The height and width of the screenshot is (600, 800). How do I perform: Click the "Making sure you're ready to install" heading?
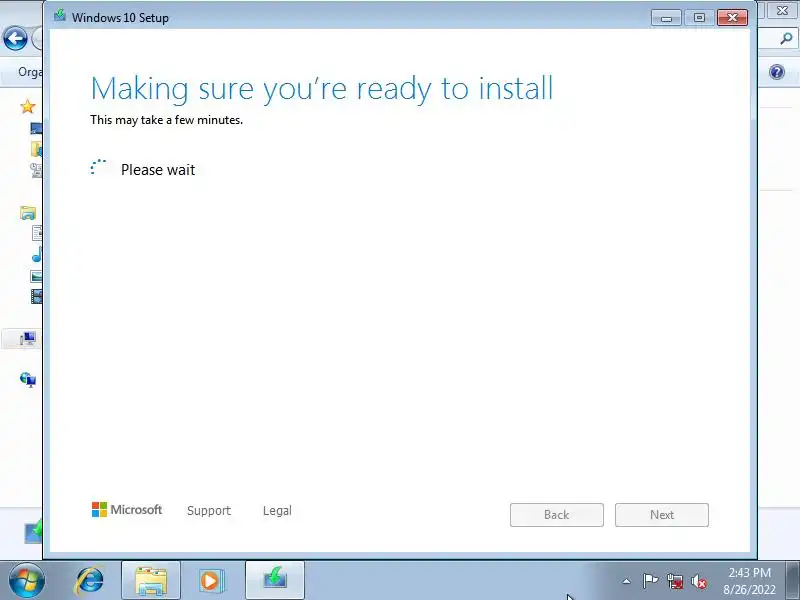pos(322,90)
